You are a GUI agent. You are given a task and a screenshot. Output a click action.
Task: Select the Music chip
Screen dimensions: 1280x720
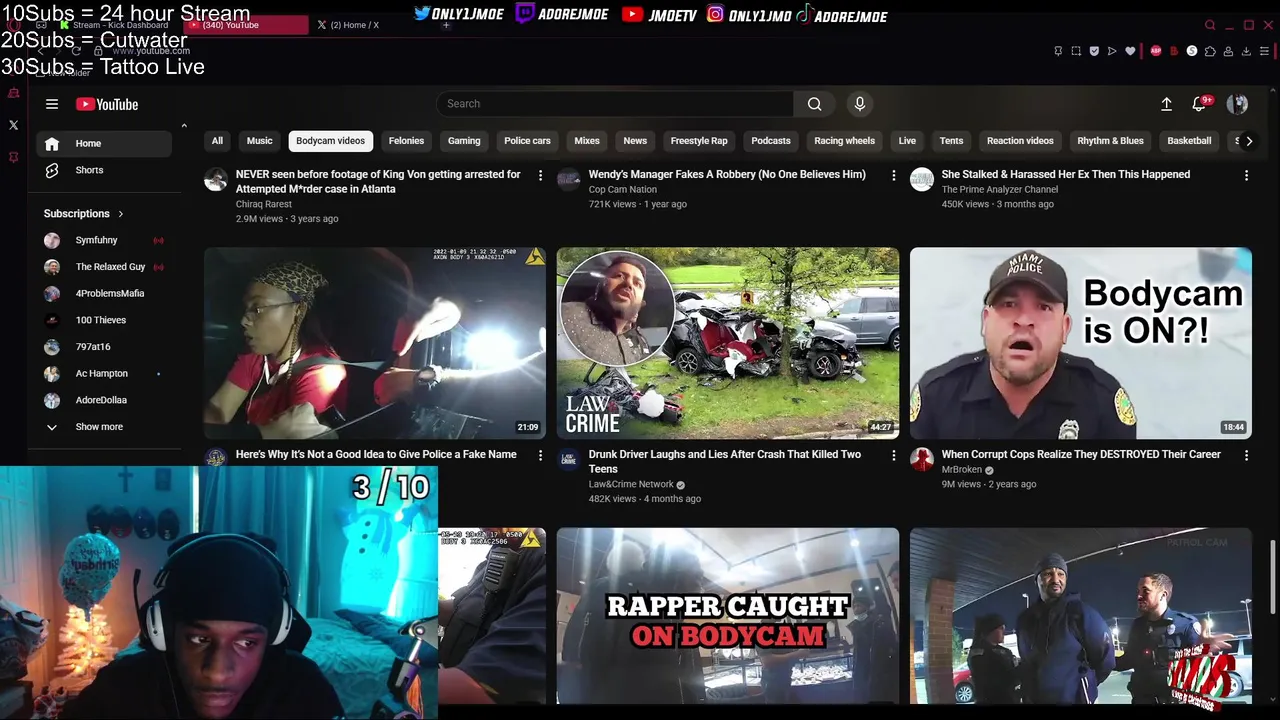(x=260, y=141)
